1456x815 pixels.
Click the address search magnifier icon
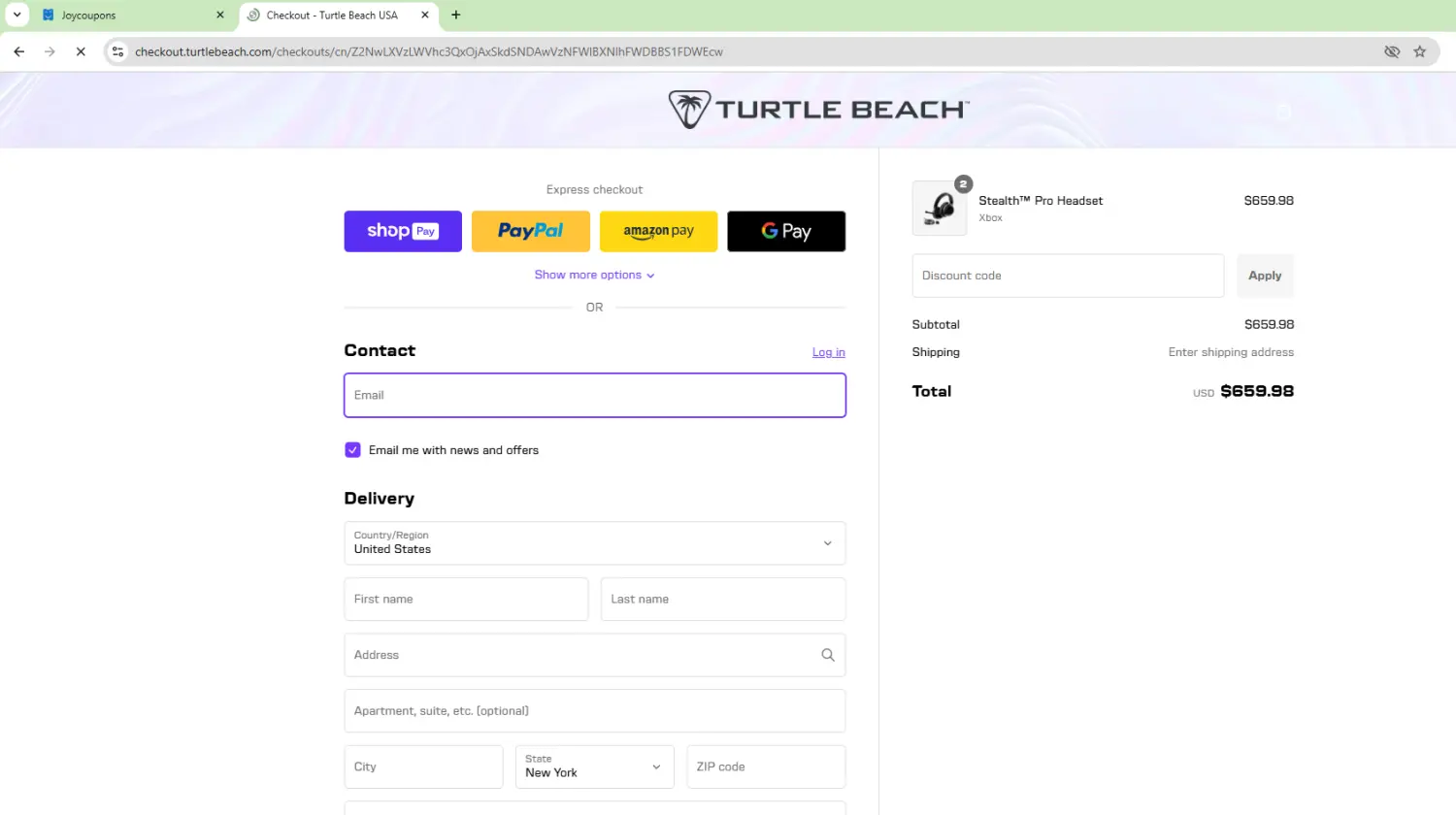coord(828,655)
